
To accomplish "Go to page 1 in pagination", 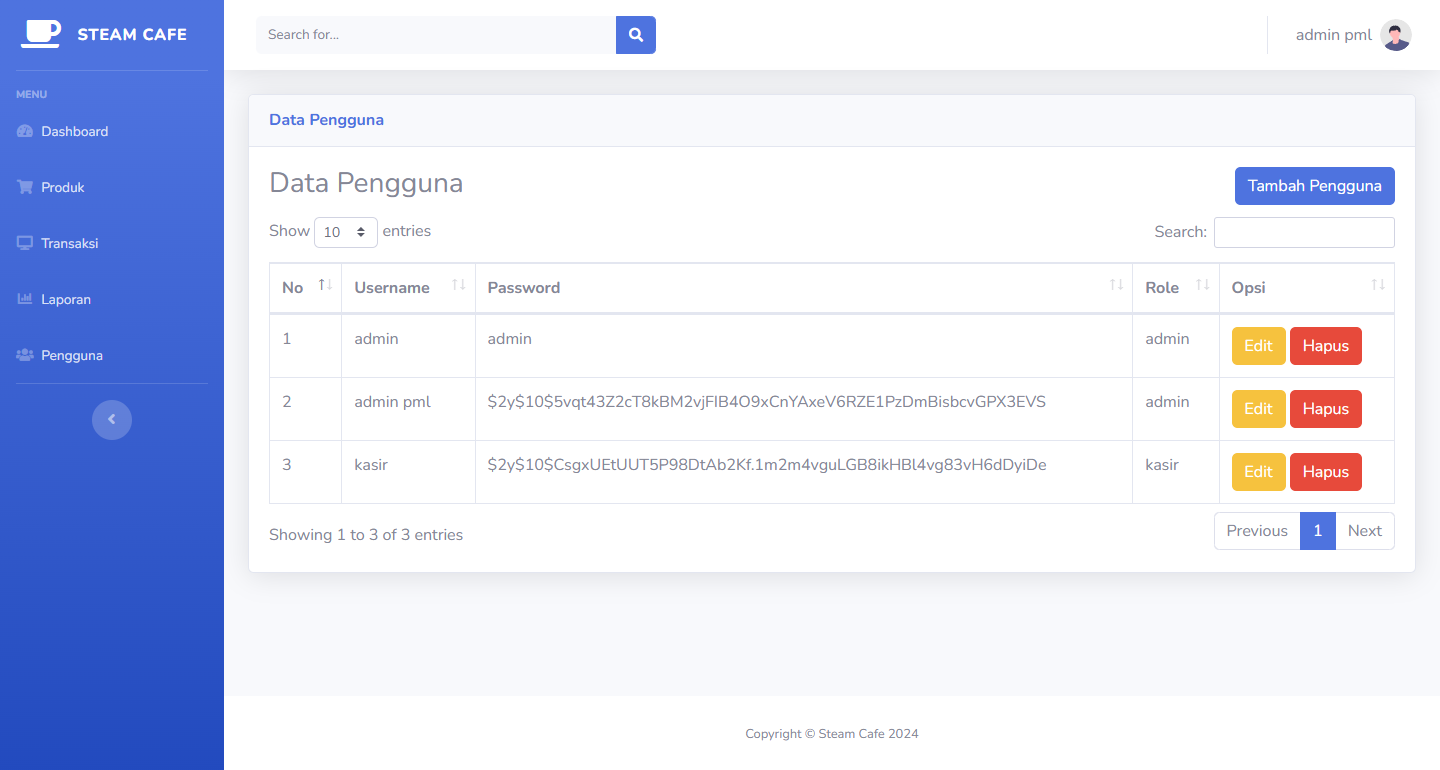I will click(1318, 531).
